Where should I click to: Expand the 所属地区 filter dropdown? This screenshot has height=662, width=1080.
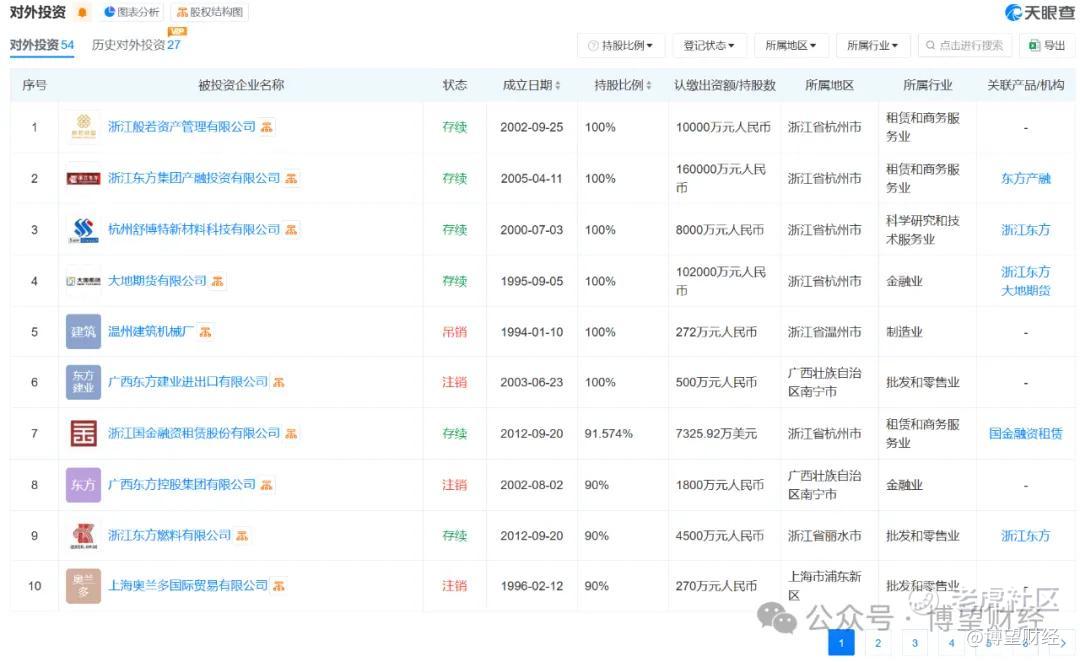[x=791, y=45]
